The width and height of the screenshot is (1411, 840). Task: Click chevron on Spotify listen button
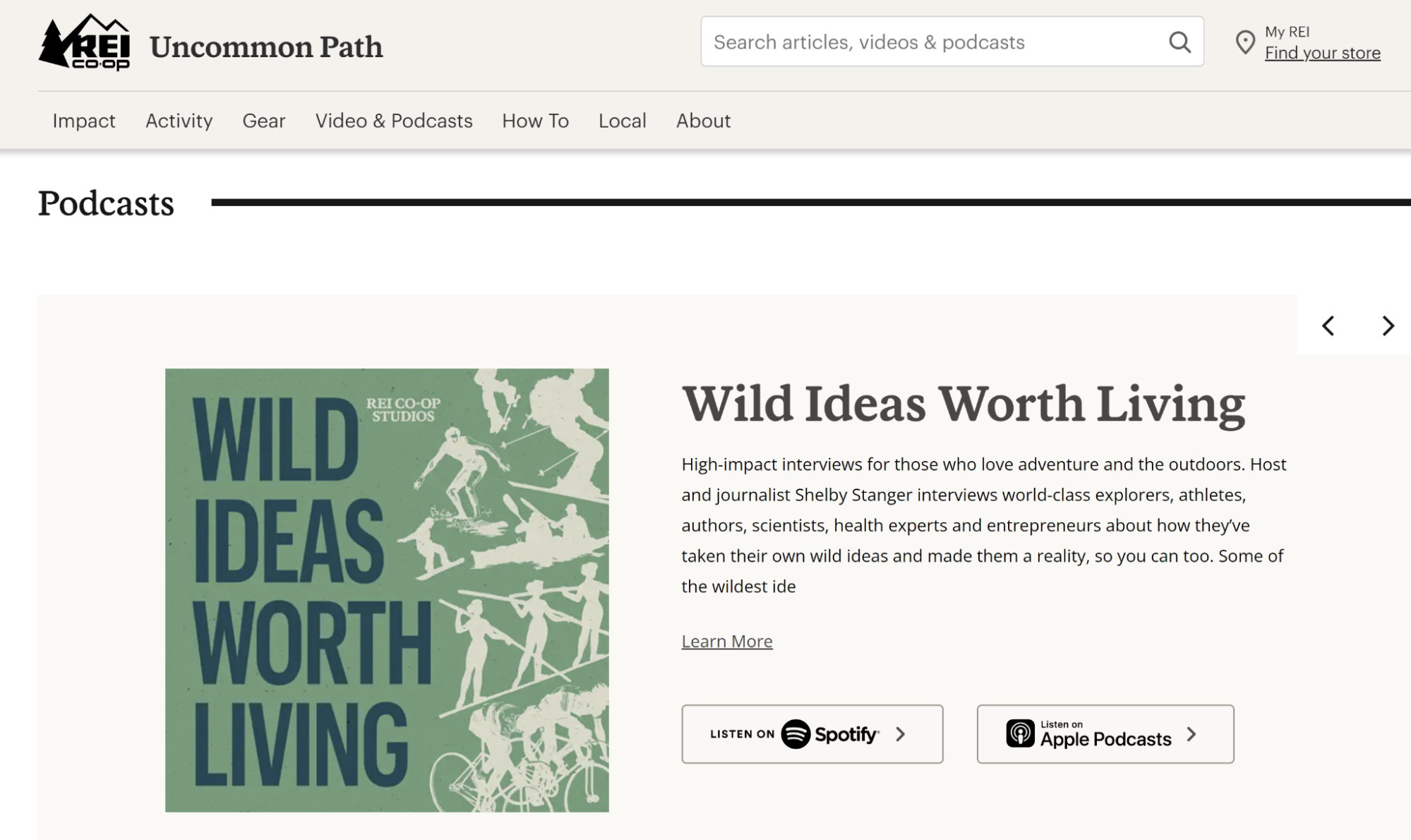(901, 734)
